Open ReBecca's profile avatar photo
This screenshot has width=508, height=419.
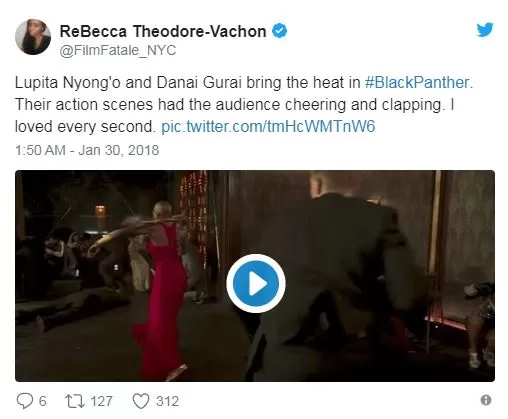(x=33, y=37)
